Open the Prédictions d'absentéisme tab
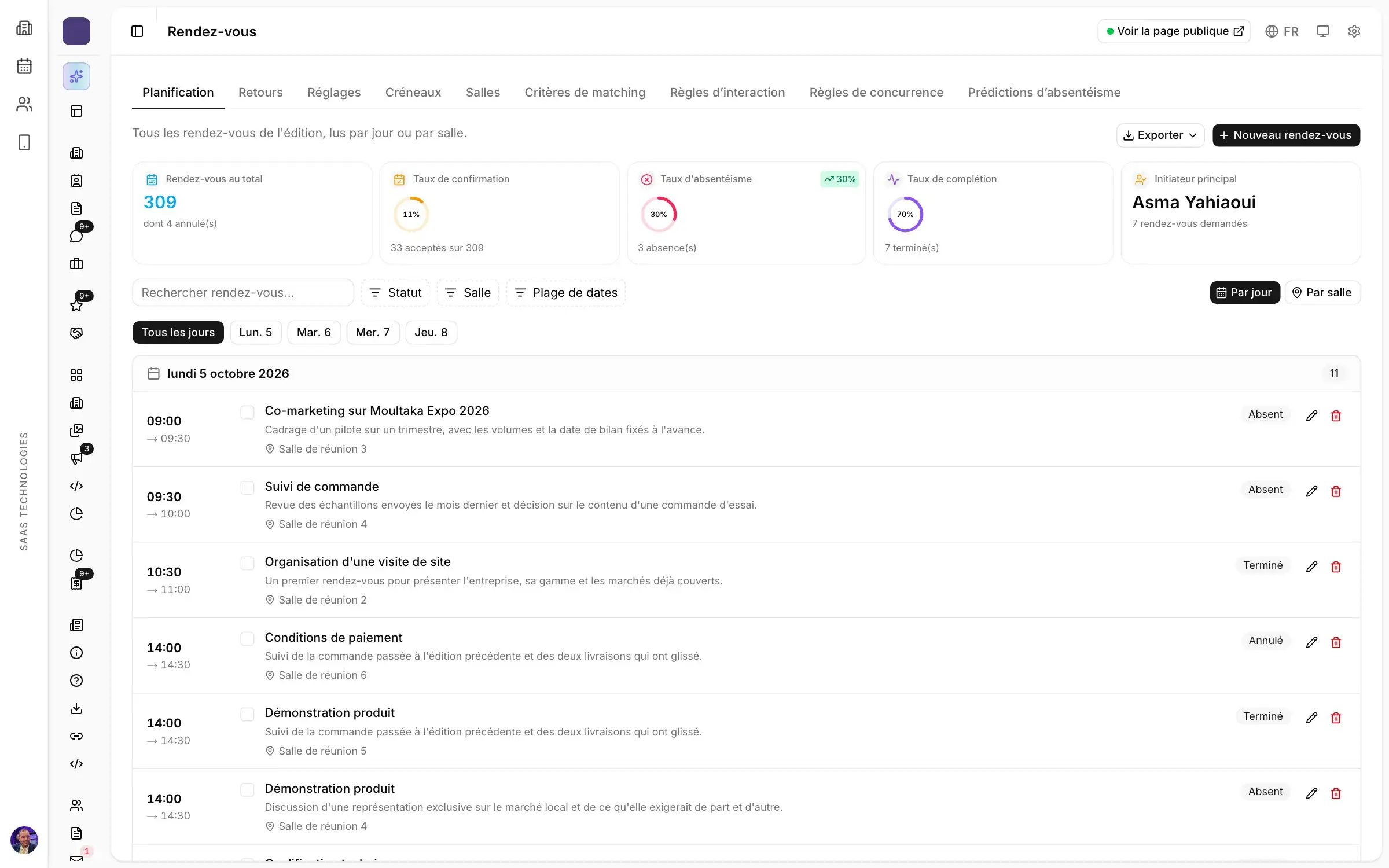1389x868 pixels. (x=1044, y=93)
